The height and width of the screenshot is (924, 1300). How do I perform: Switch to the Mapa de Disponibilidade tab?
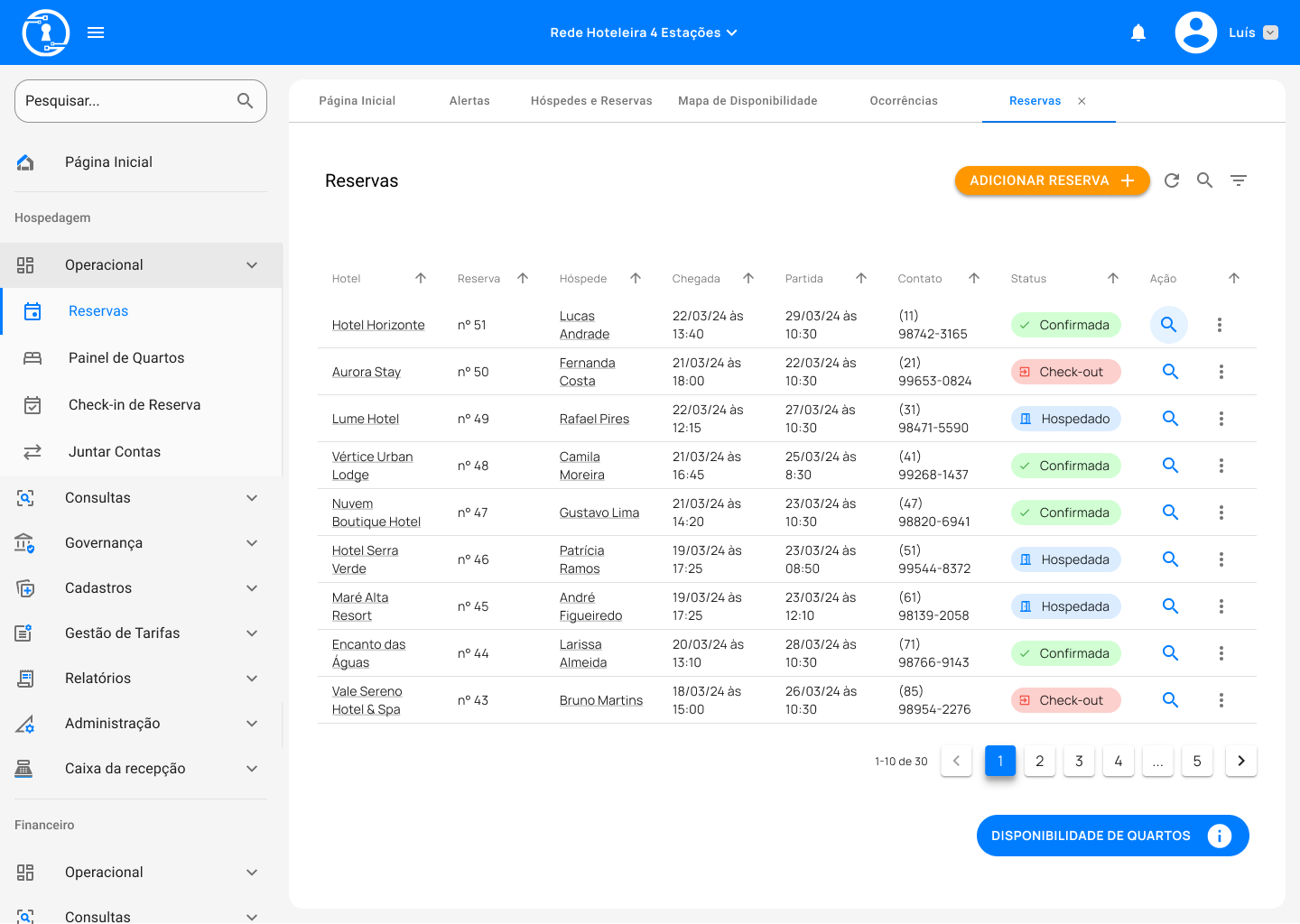pos(747,101)
